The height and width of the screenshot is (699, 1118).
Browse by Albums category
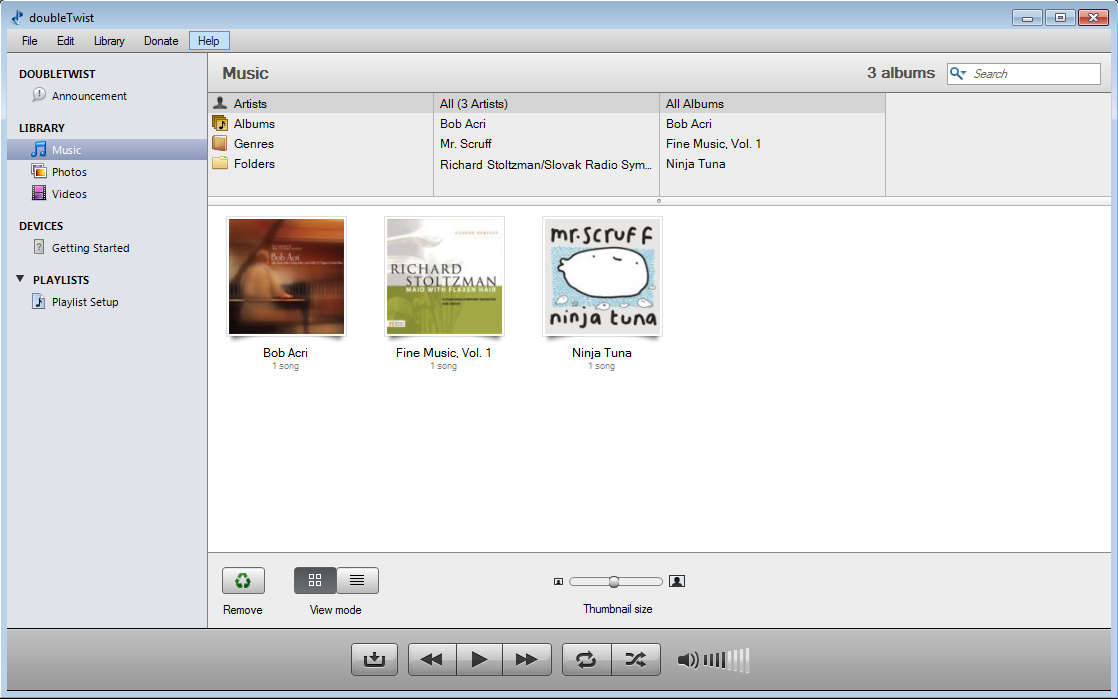click(x=320, y=123)
